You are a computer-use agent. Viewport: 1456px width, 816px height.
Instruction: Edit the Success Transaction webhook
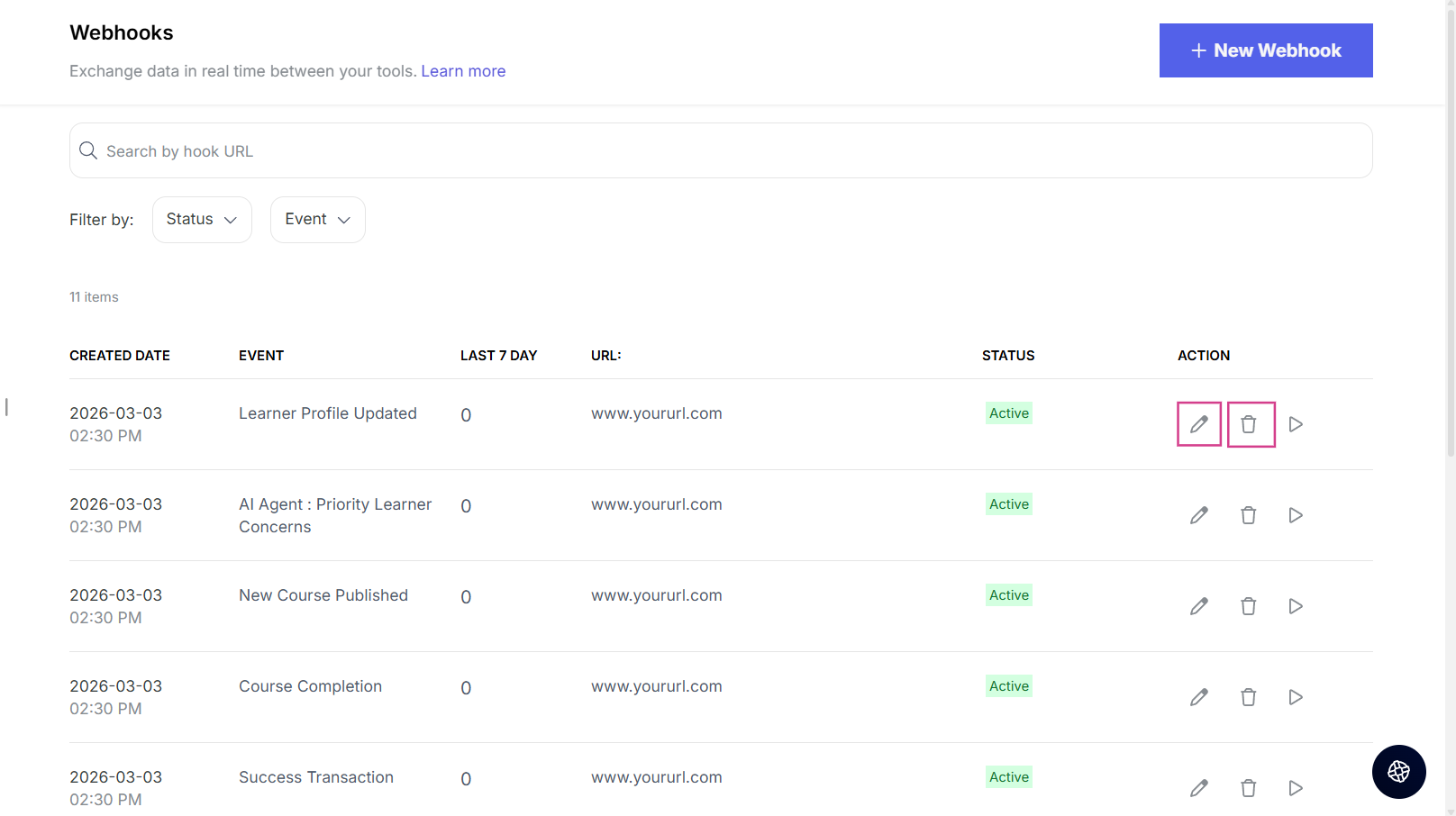1198,788
